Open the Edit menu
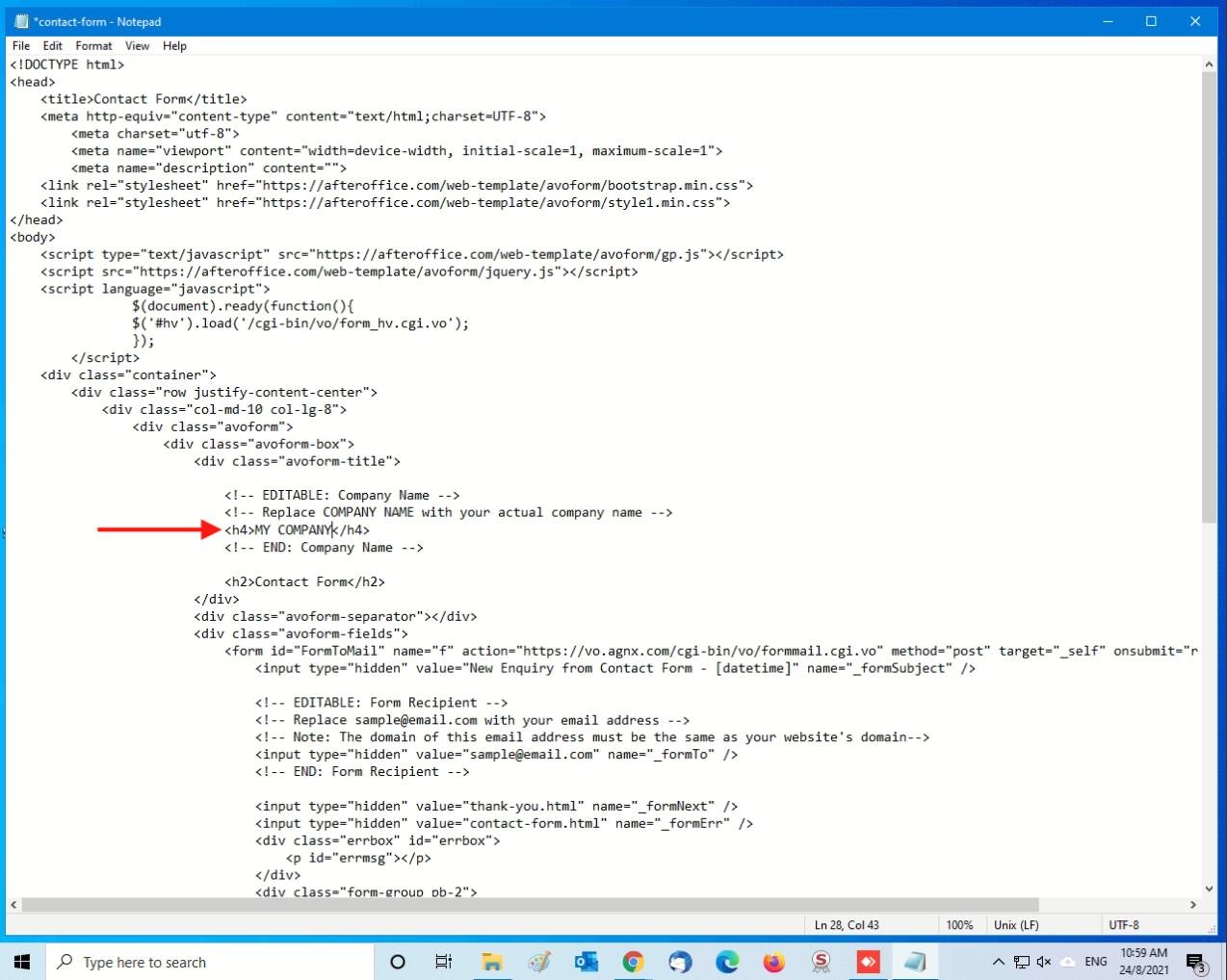The width and height of the screenshot is (1227, 980). pyautogui.click(x=52, y=45)
